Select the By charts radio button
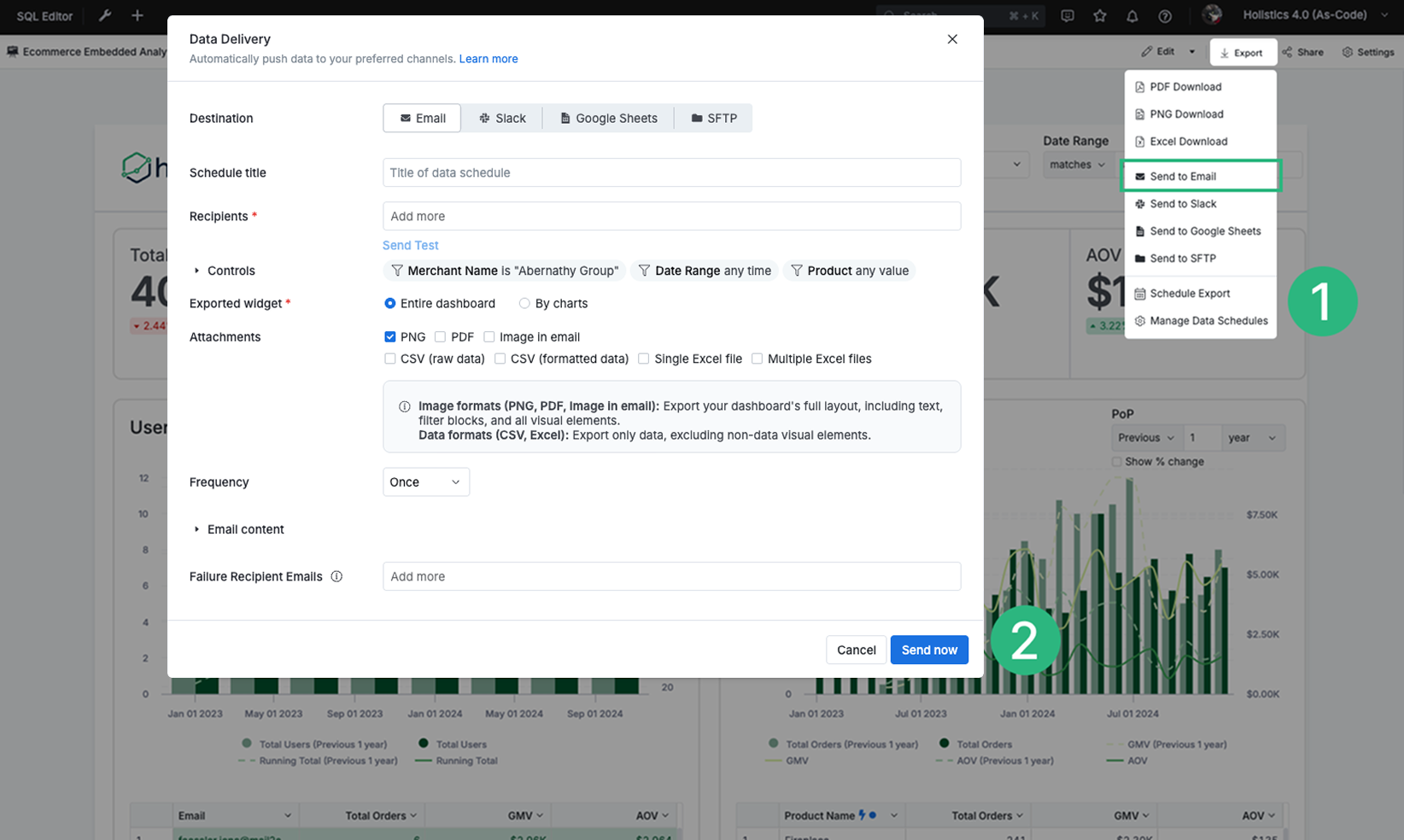Viewport: 1404px width, 840px height. pos(524,303)
